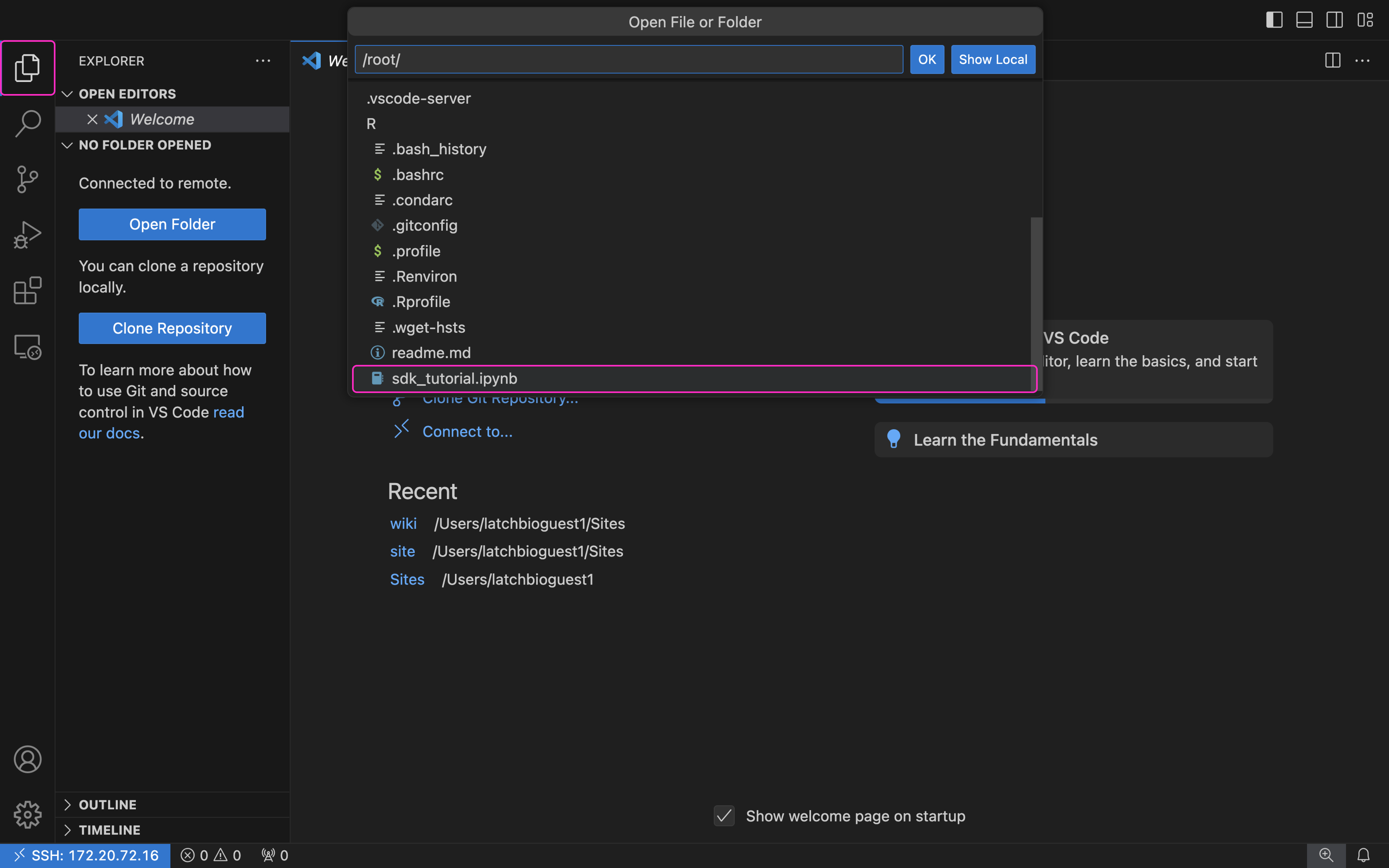Click the Show Local button
This screenshot has width=1389, height=868.
(x=992, y=60)
